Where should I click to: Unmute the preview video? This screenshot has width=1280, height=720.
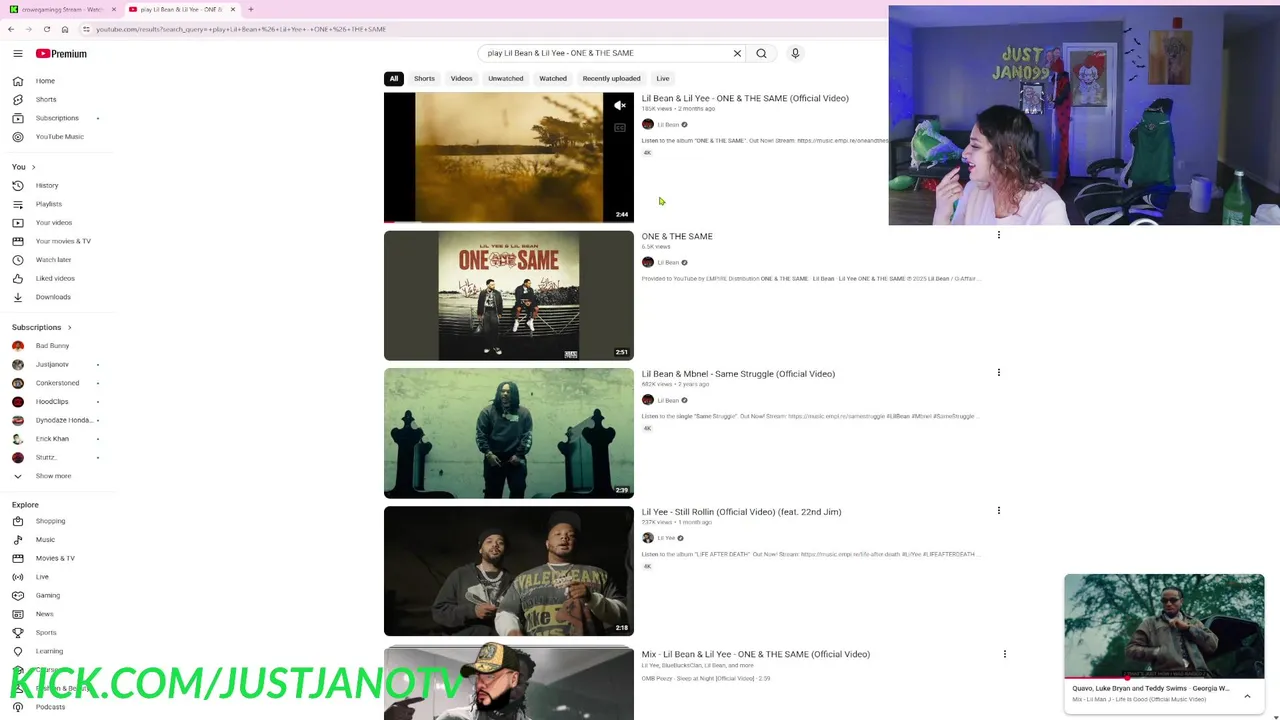point(620,105)
